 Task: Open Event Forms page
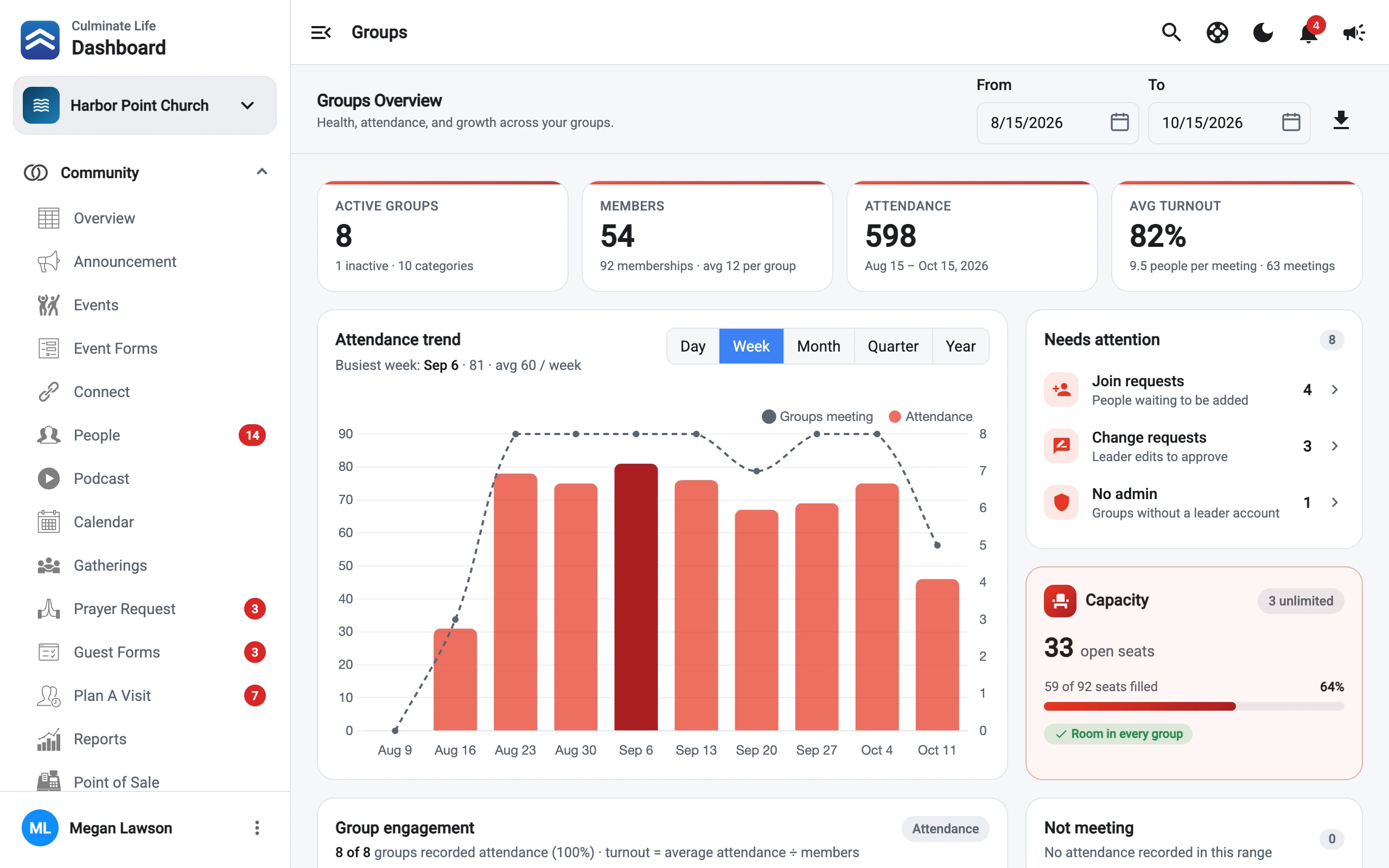pyautogui.click(x=145, y=348)
